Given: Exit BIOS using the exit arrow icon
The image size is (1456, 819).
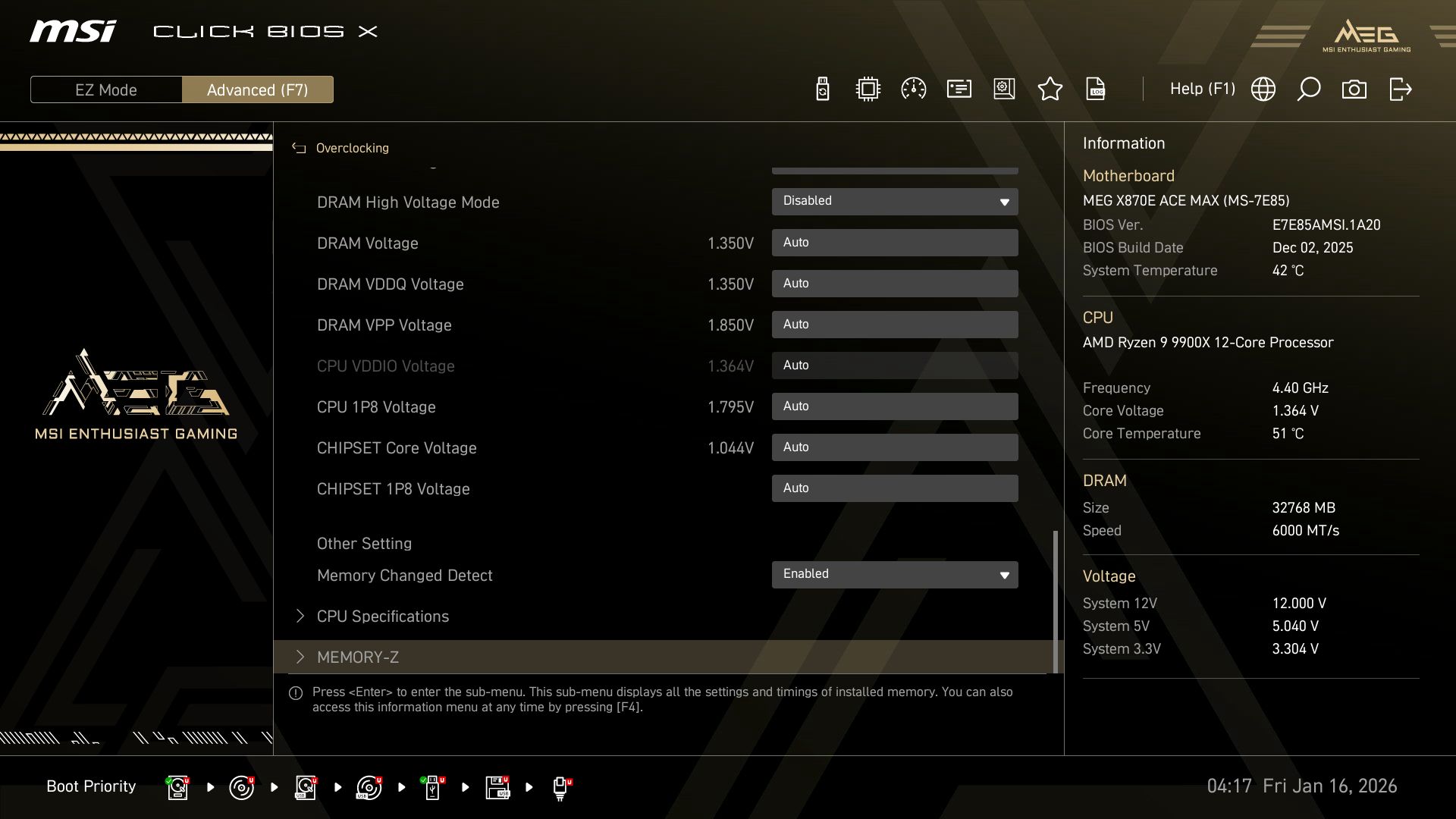Looking at the screenshot, I should pos(1399,89).
